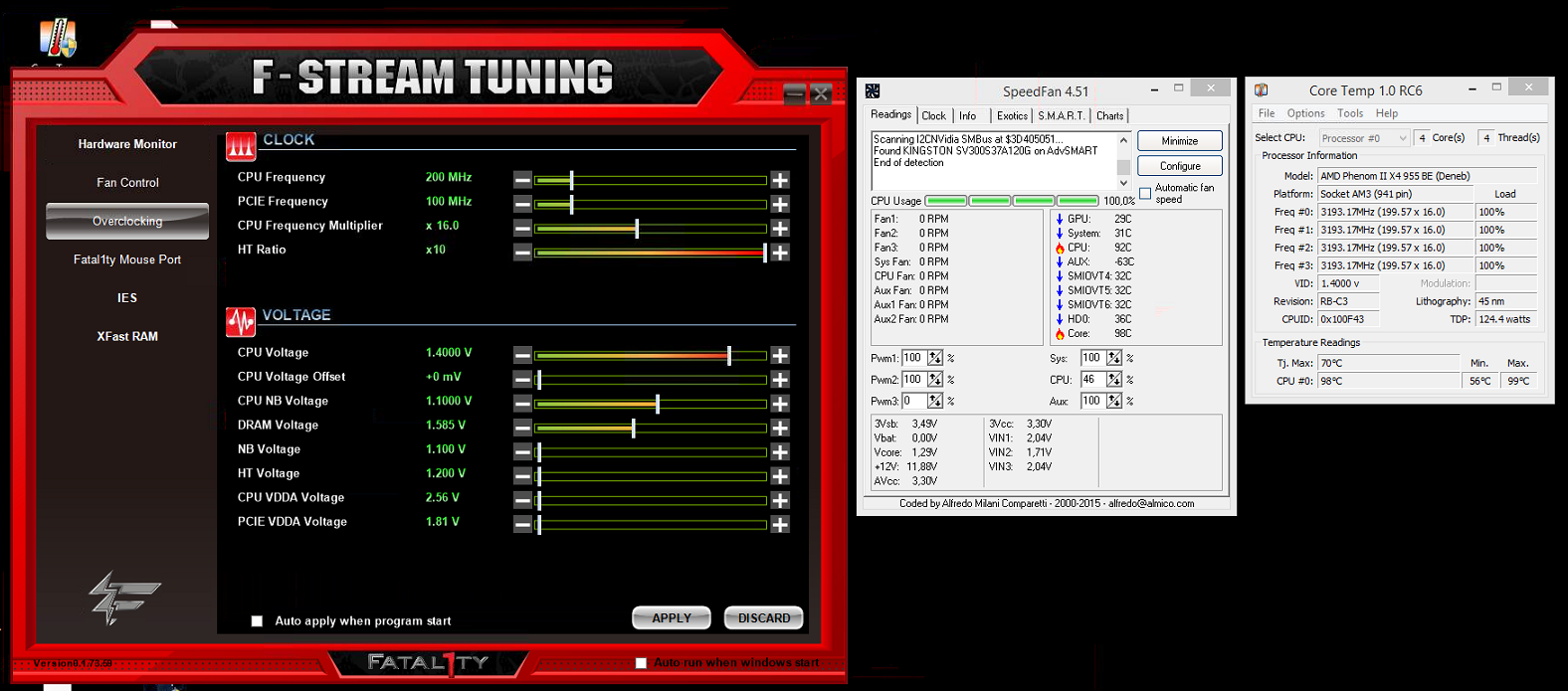Click SpeedFan Minimize button
This screenshot has height=691, width=1568.
1180,141
